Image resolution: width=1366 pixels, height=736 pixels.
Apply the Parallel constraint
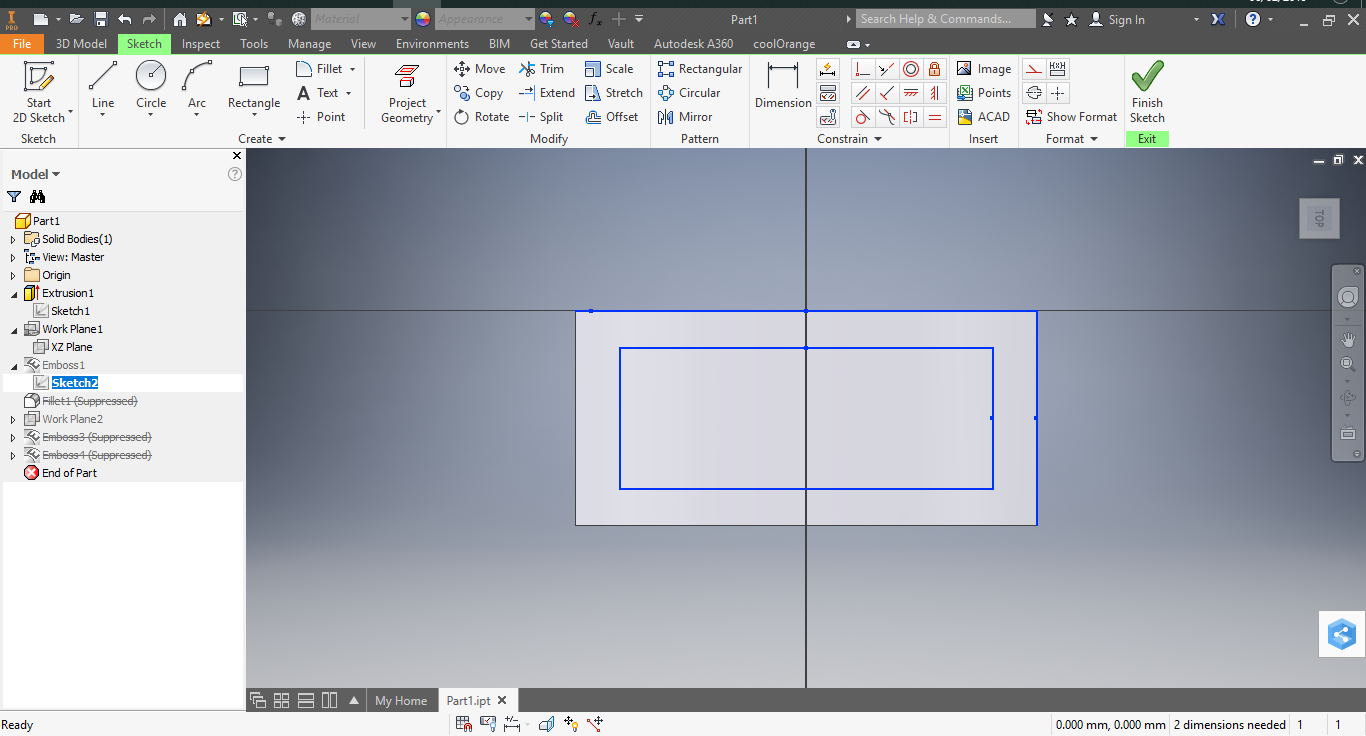pos(862,93)
